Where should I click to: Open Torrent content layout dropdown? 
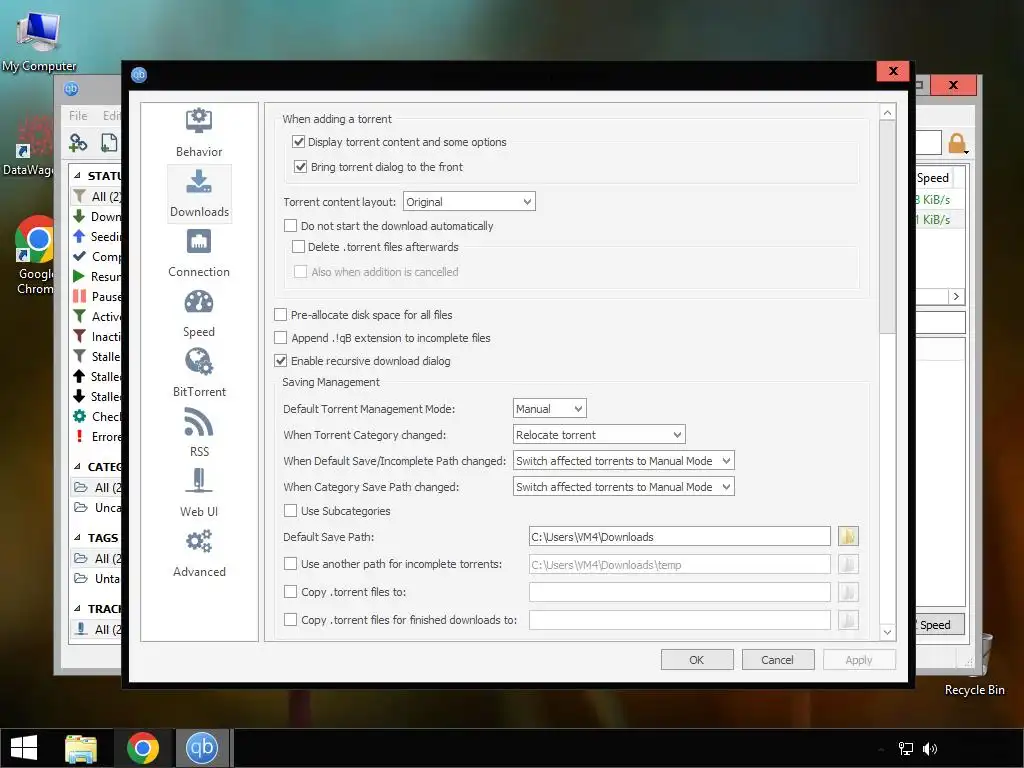tap(469, 202)
